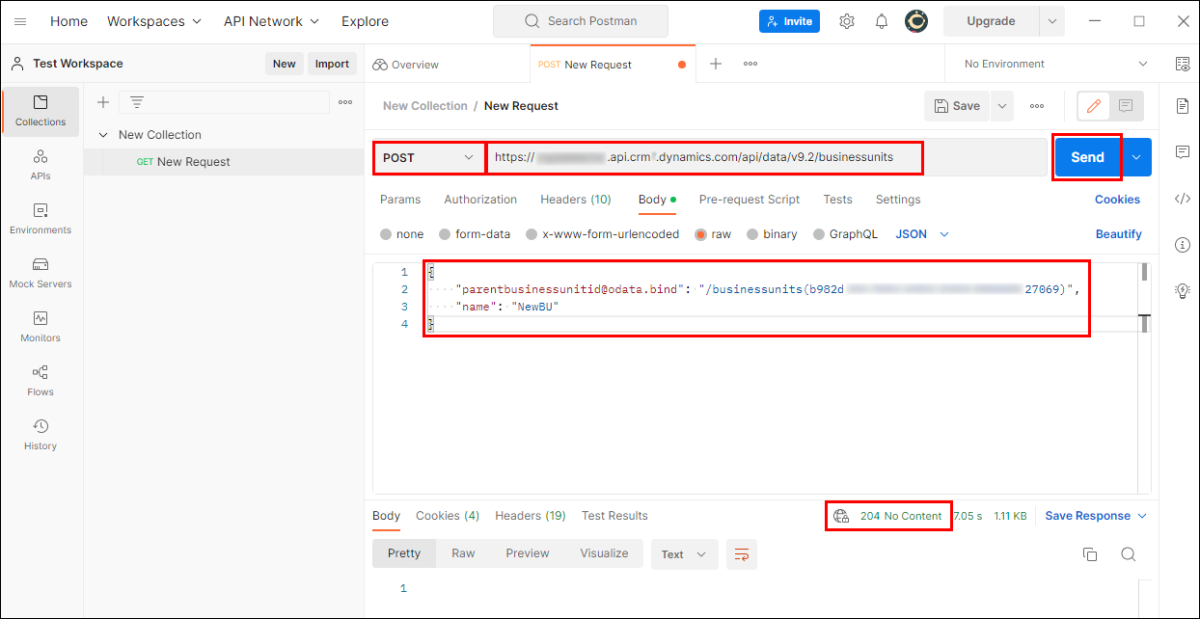Screen dimensions: 1200x619
Task: Open Mock Servers in the sidebar
Action: (41, 273)
